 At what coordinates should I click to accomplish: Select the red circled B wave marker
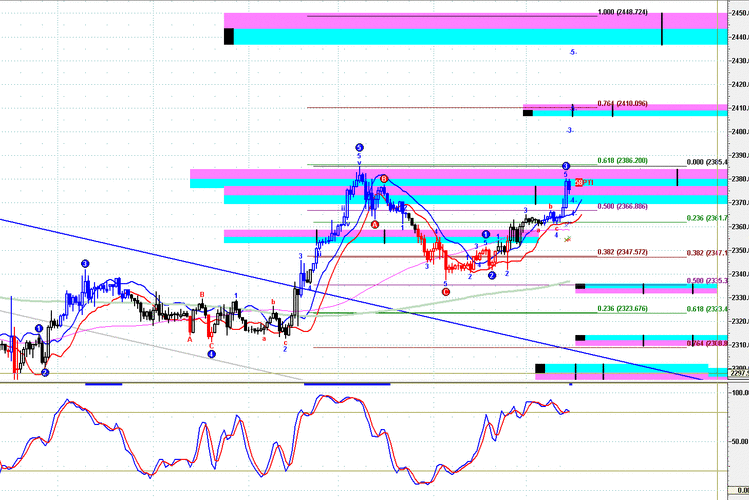[384, 179]
